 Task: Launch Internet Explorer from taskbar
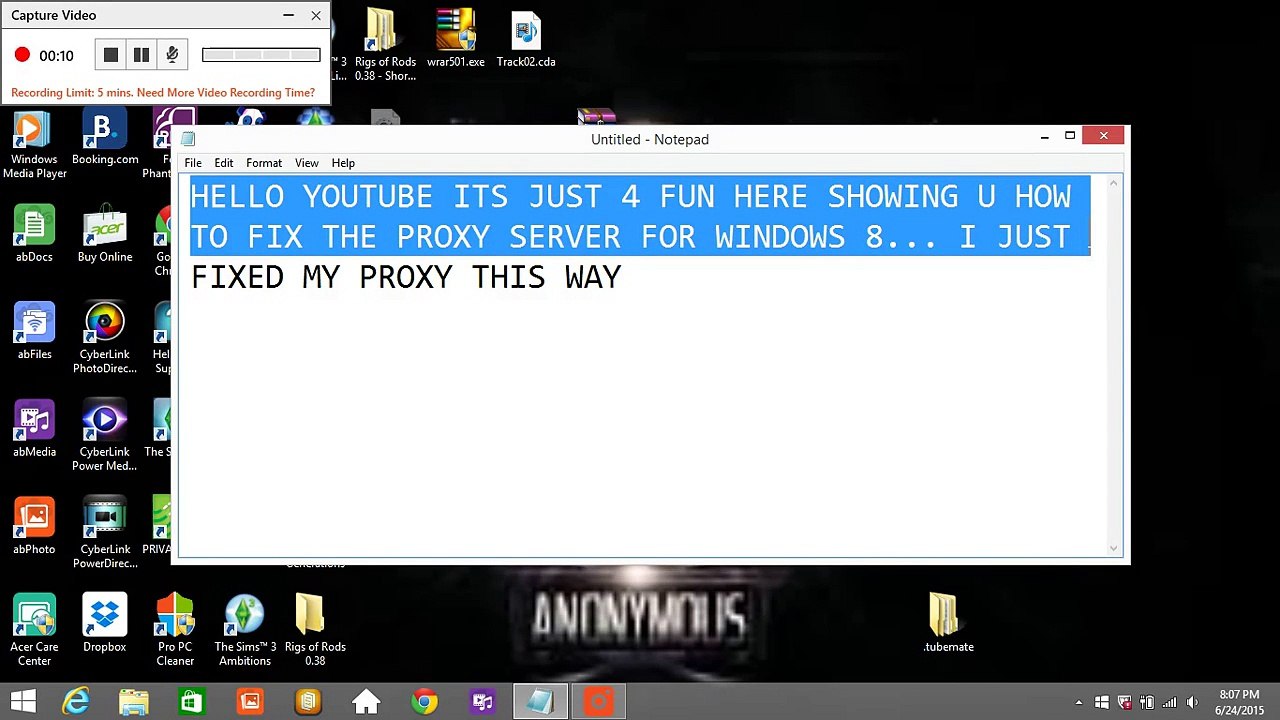pos(76,702)
